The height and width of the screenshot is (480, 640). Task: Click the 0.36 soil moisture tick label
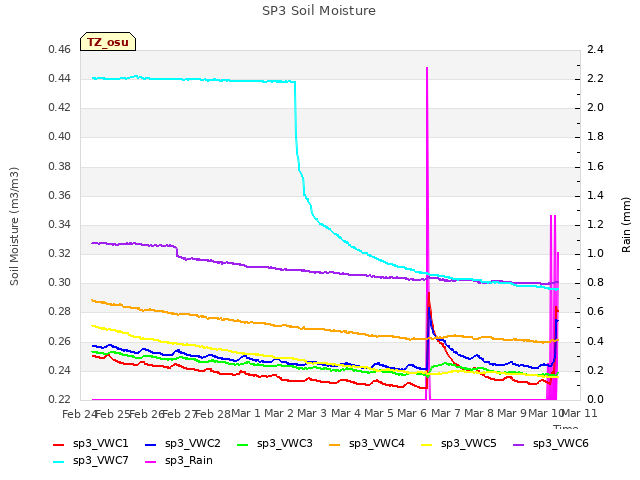pyautogui.click(x=60, y=196)
